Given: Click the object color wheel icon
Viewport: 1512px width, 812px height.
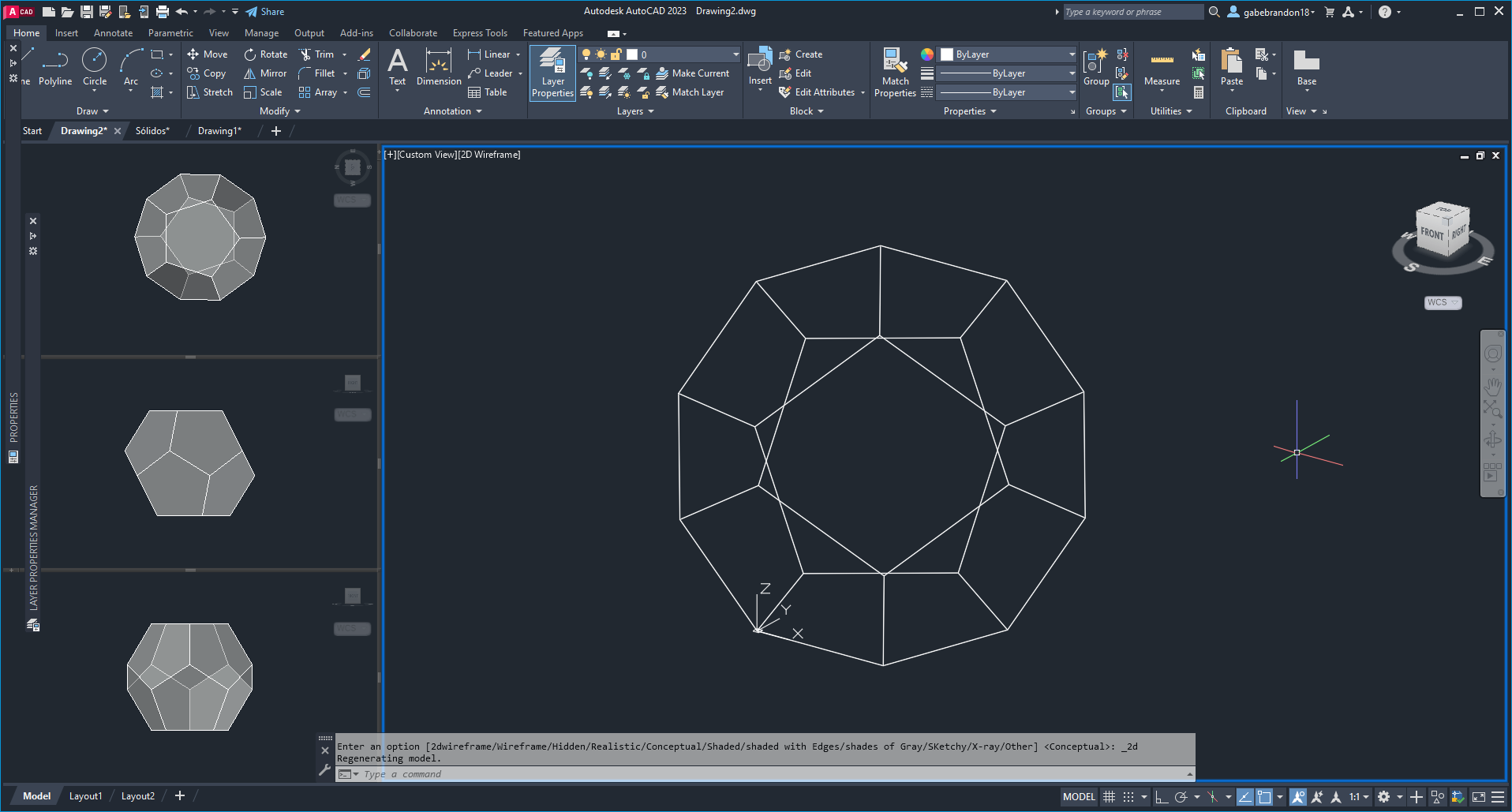Looking at the screenshot, I should pos(927,54).
